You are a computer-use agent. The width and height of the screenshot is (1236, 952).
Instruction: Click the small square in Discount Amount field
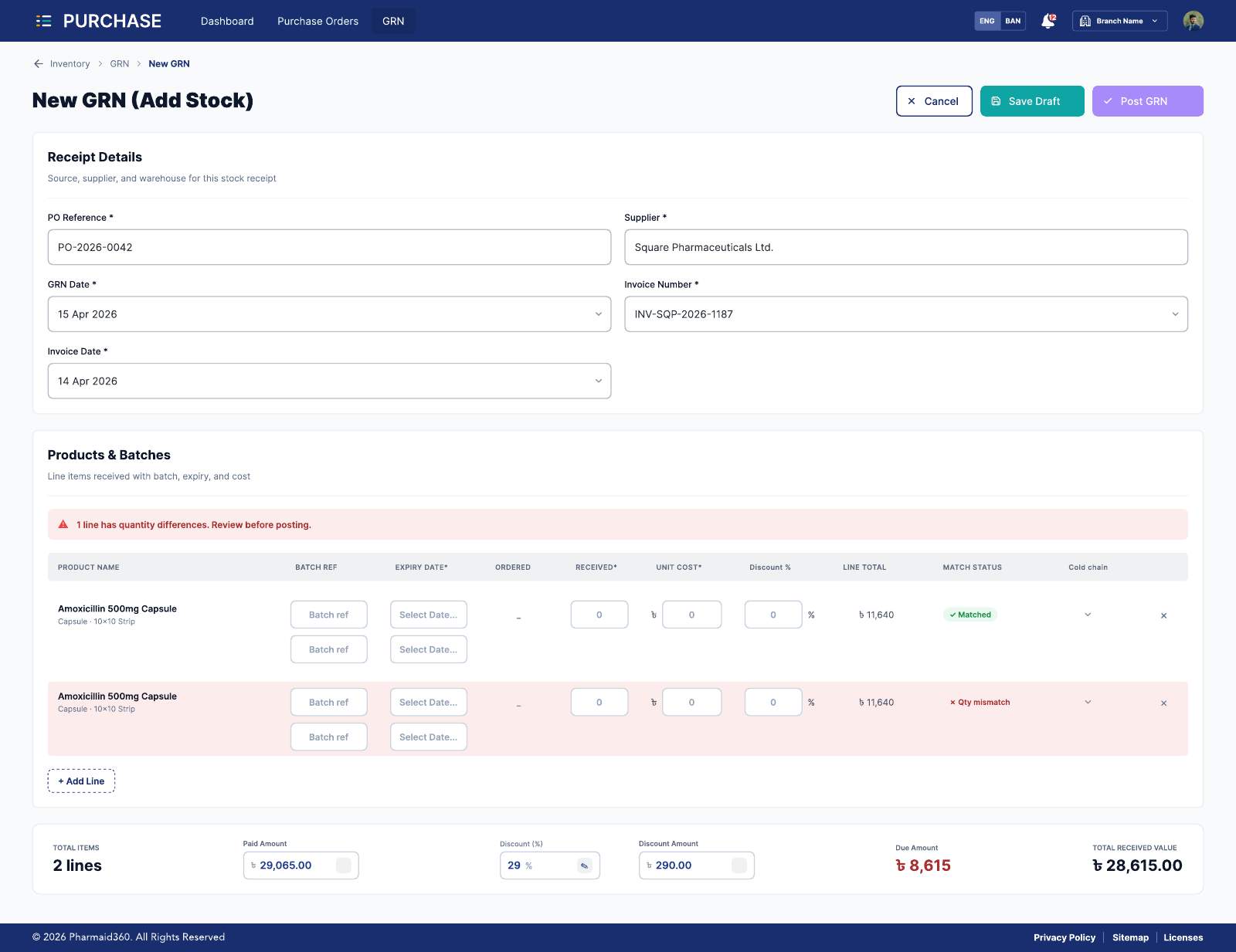(739, 866)
